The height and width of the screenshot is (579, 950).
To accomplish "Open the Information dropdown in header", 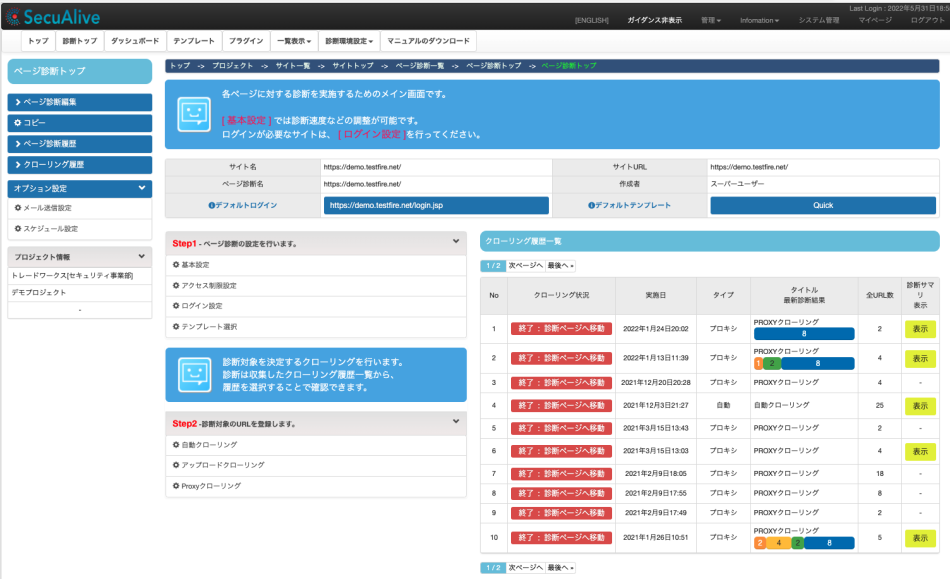I will click(759, 21).
